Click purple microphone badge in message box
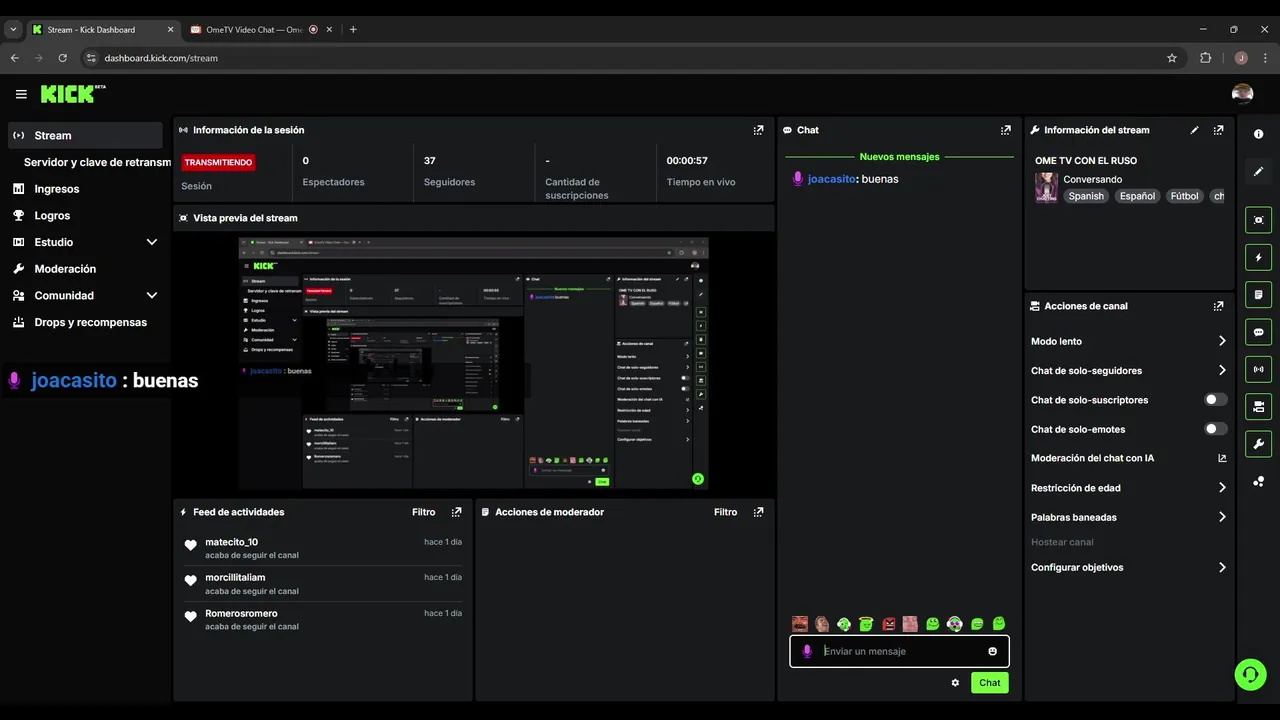This screenshot has width=1280, height=720. [807, 651]
